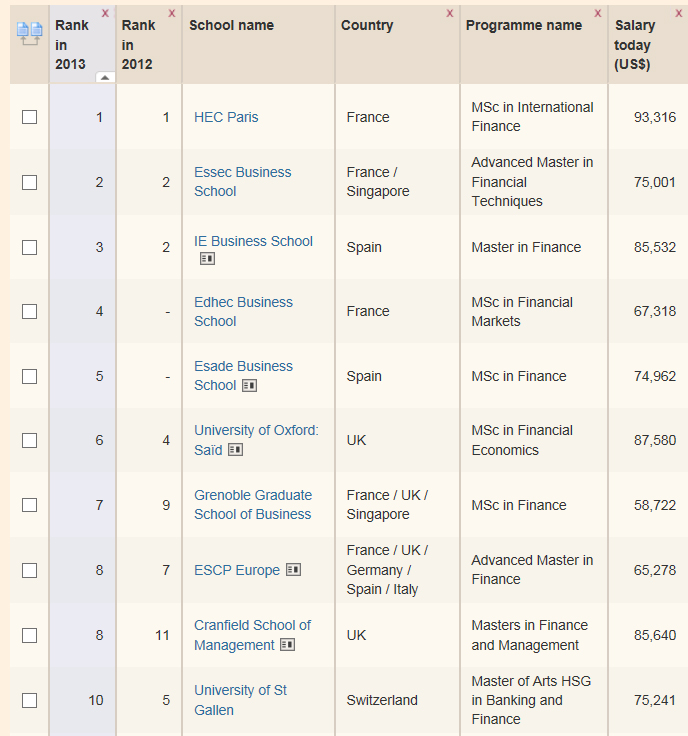Viewport: 688px width, 736px height.
Task: Open the Edhec Business School link
Action: coord(244,311)
